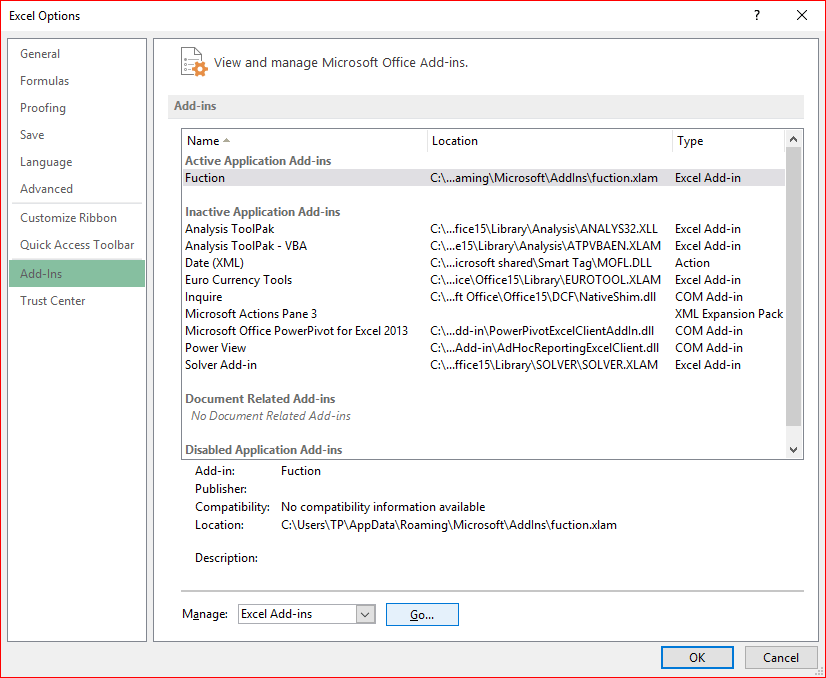
Task: Select the Euro Currency Tools entry
Action: [x=238, y=280]
